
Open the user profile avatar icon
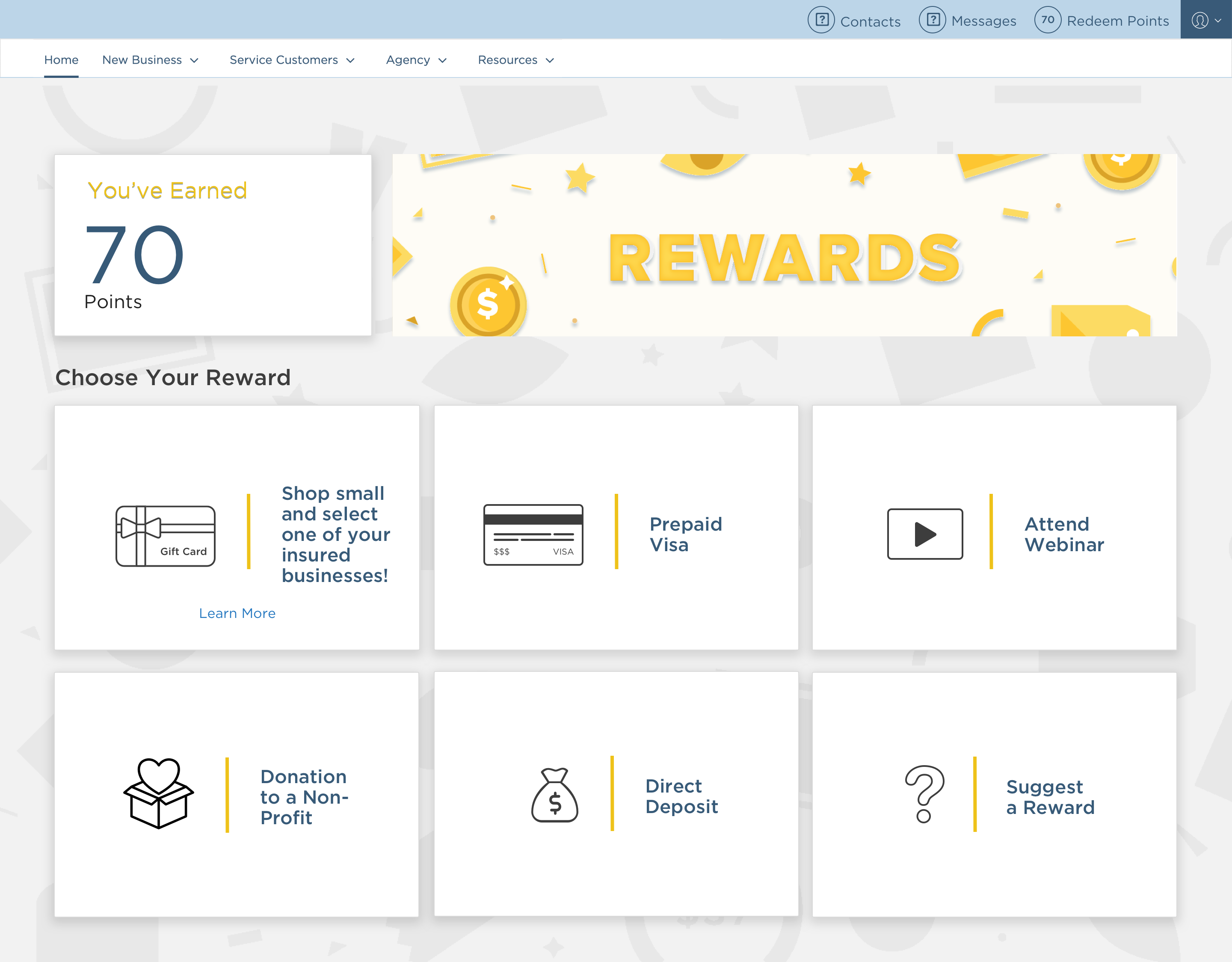(1200, 20)
